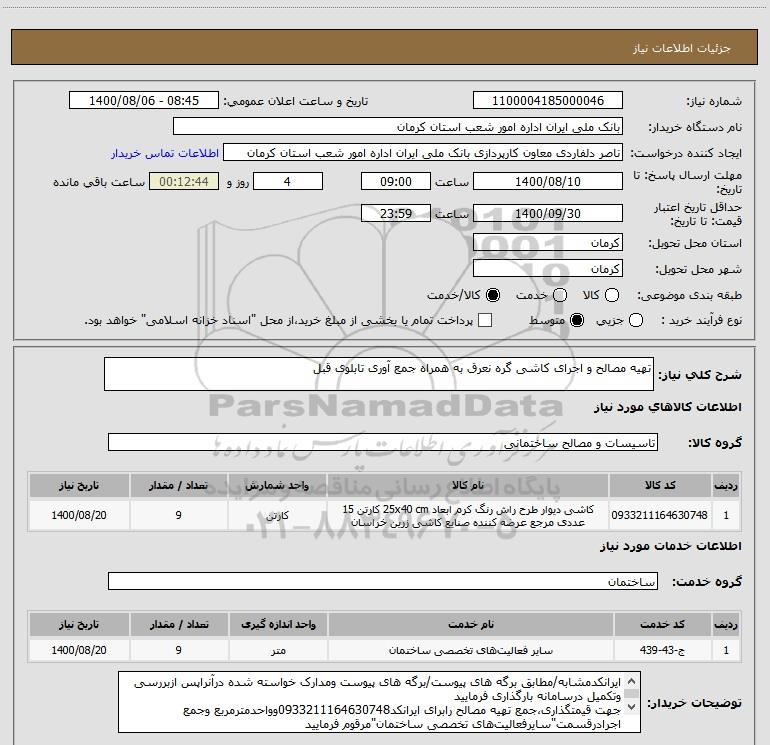This screenshot has height=745, width=770.
Task: Click the اطلاعات خدمات مورد نیاز heading
Action: pos(671,546)
